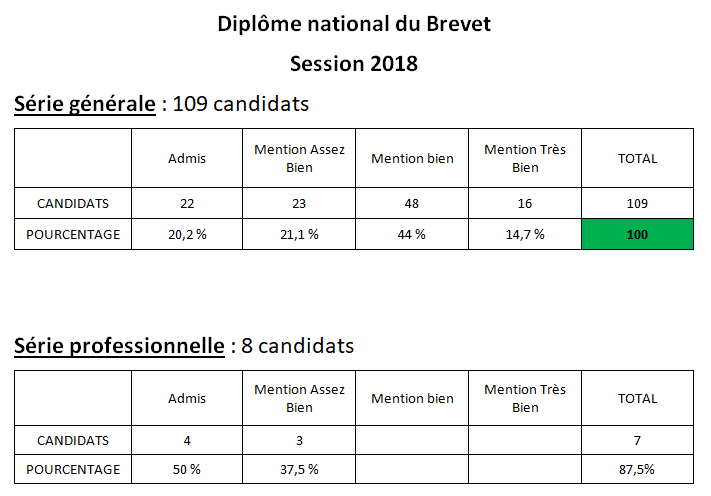Select the 109 total candidates cell

[x=637, y=204]
